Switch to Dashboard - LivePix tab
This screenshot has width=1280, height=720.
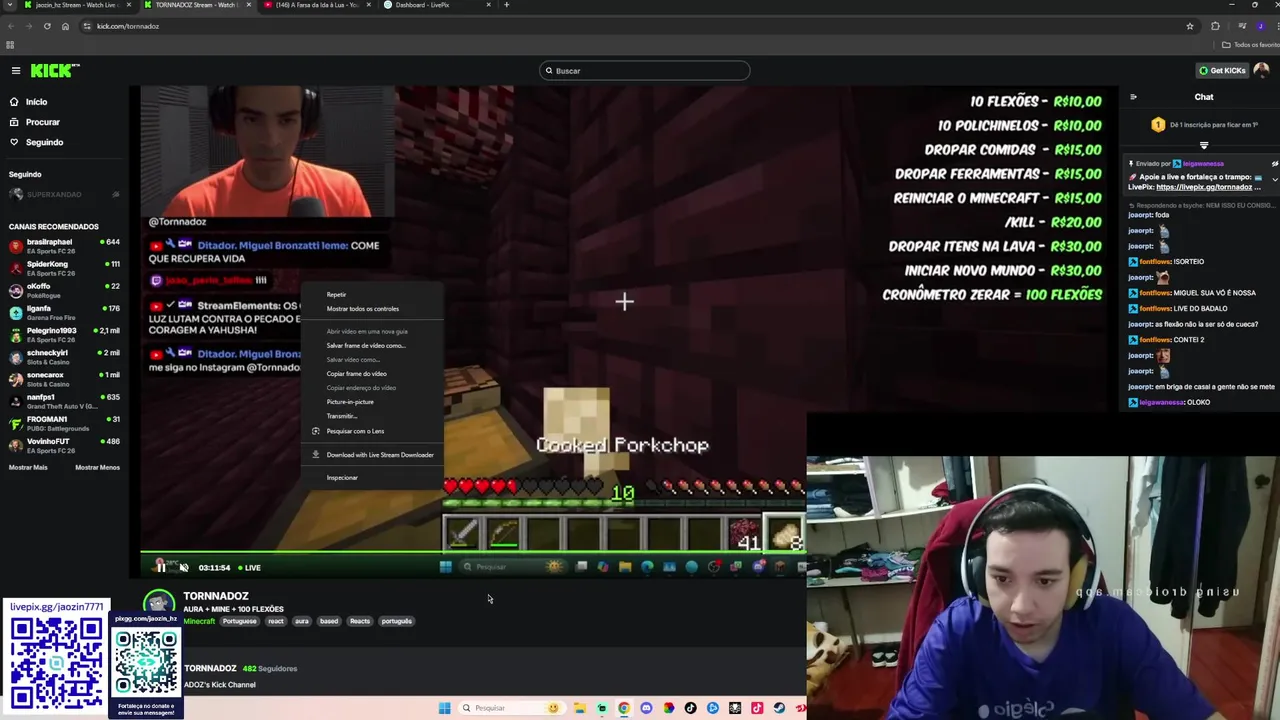click(438, 5)
